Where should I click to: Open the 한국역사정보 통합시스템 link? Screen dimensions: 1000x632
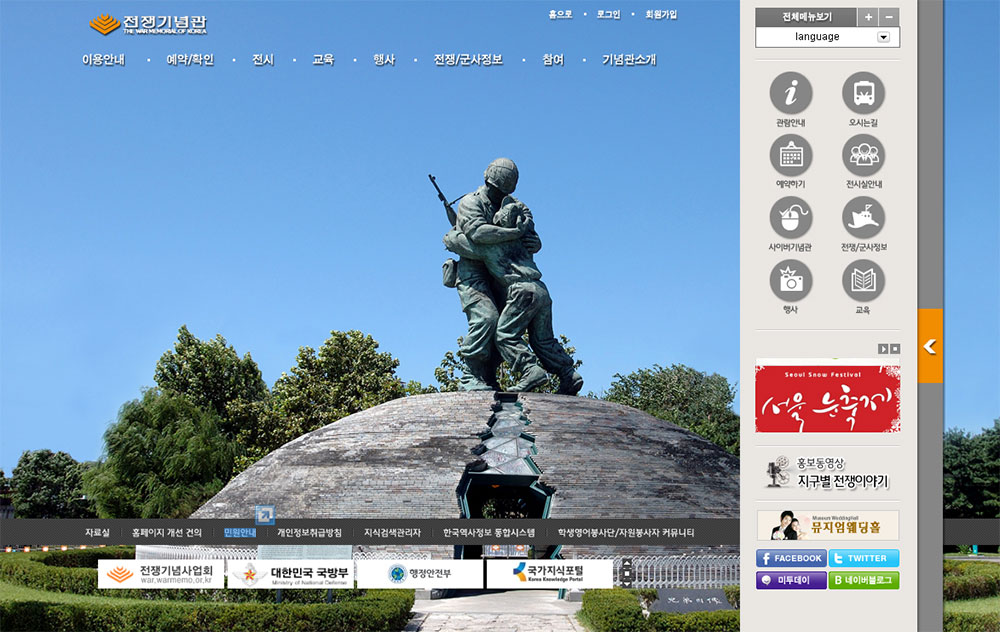[x=489, y=533]
